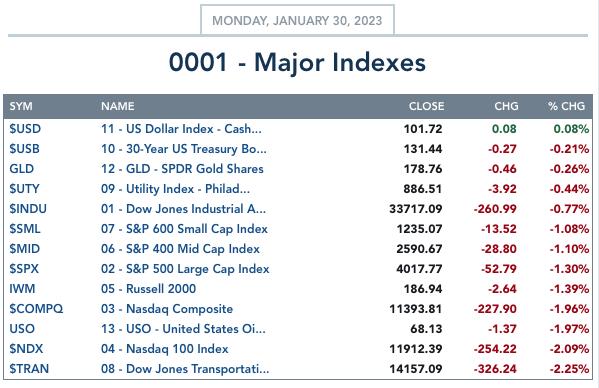Open the IWM symbol link
The width and height of the screenshot is (599, 388).
point(22,289)
